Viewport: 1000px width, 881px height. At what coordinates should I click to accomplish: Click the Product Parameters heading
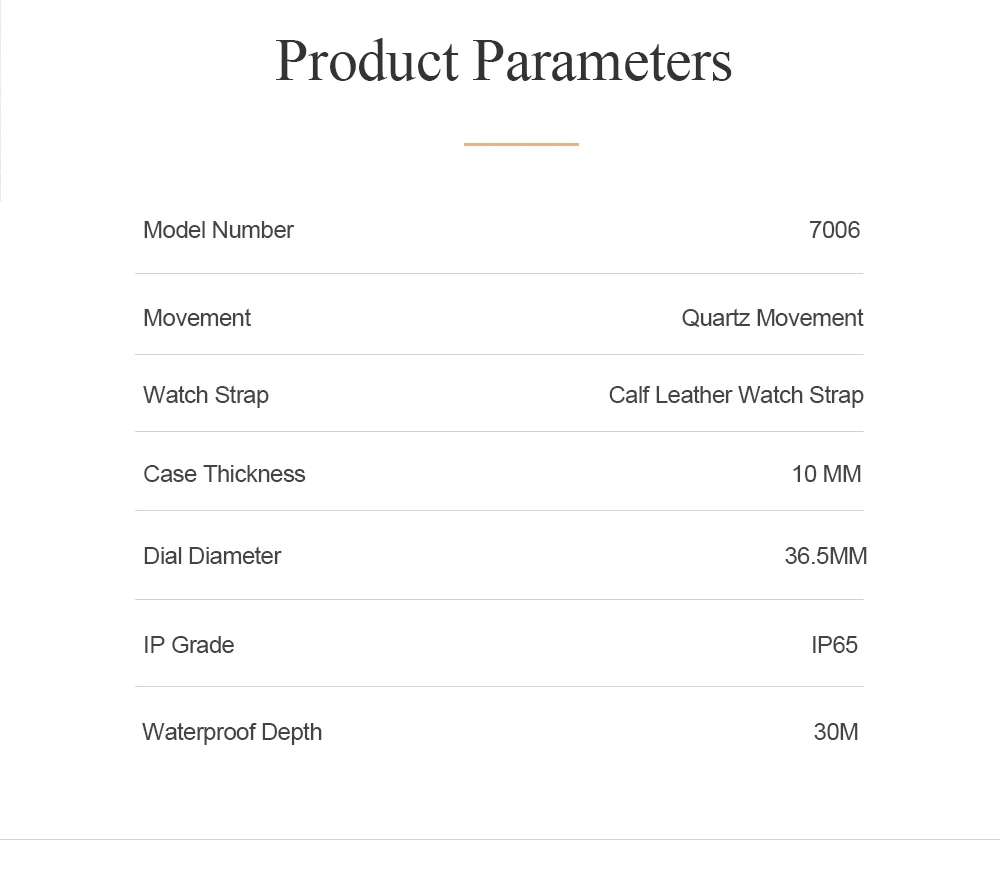tap(503, 61)
